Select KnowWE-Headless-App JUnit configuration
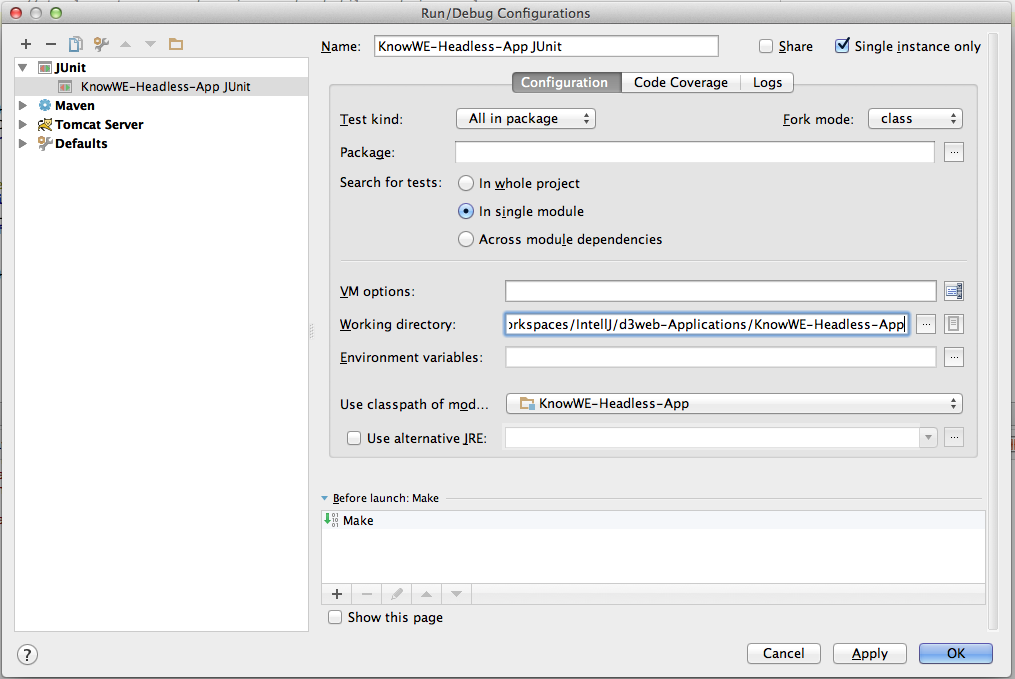 point(161,87)
